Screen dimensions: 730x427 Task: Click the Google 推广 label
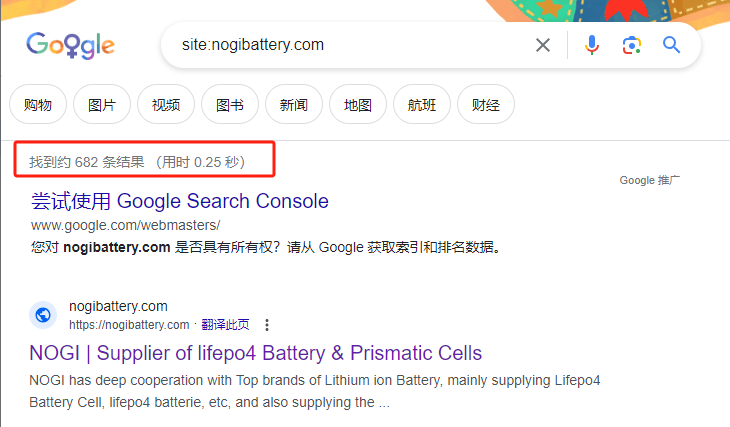[649, 180]
